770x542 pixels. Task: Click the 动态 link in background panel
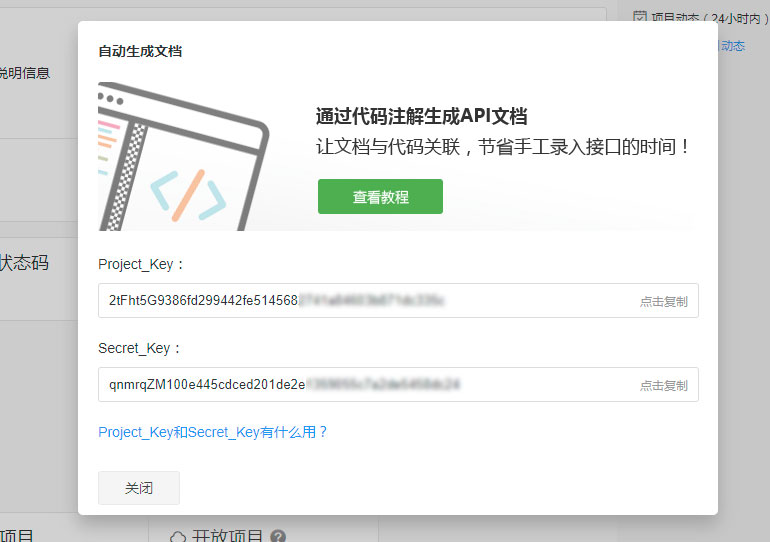[733, 46]
